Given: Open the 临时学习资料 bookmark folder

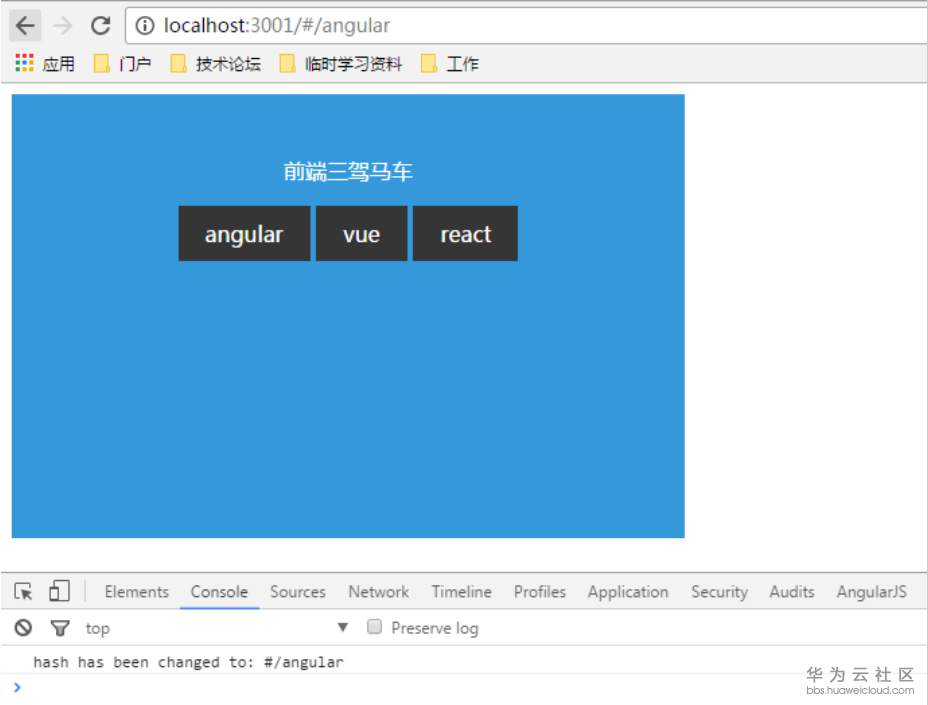Looking at the screenshot, I should click(x=341, y=63).
